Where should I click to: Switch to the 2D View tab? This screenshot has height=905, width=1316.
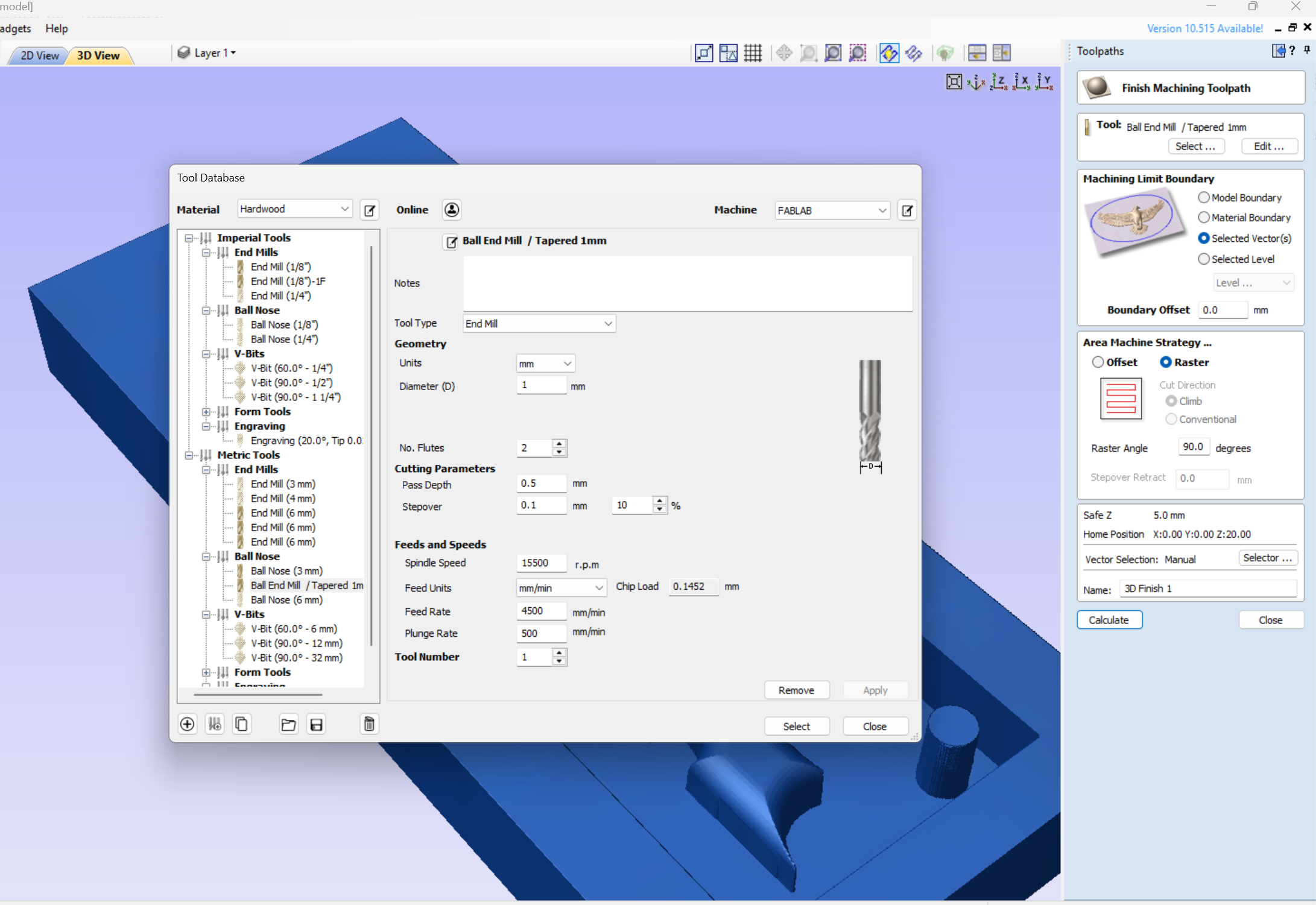(40, 55)
